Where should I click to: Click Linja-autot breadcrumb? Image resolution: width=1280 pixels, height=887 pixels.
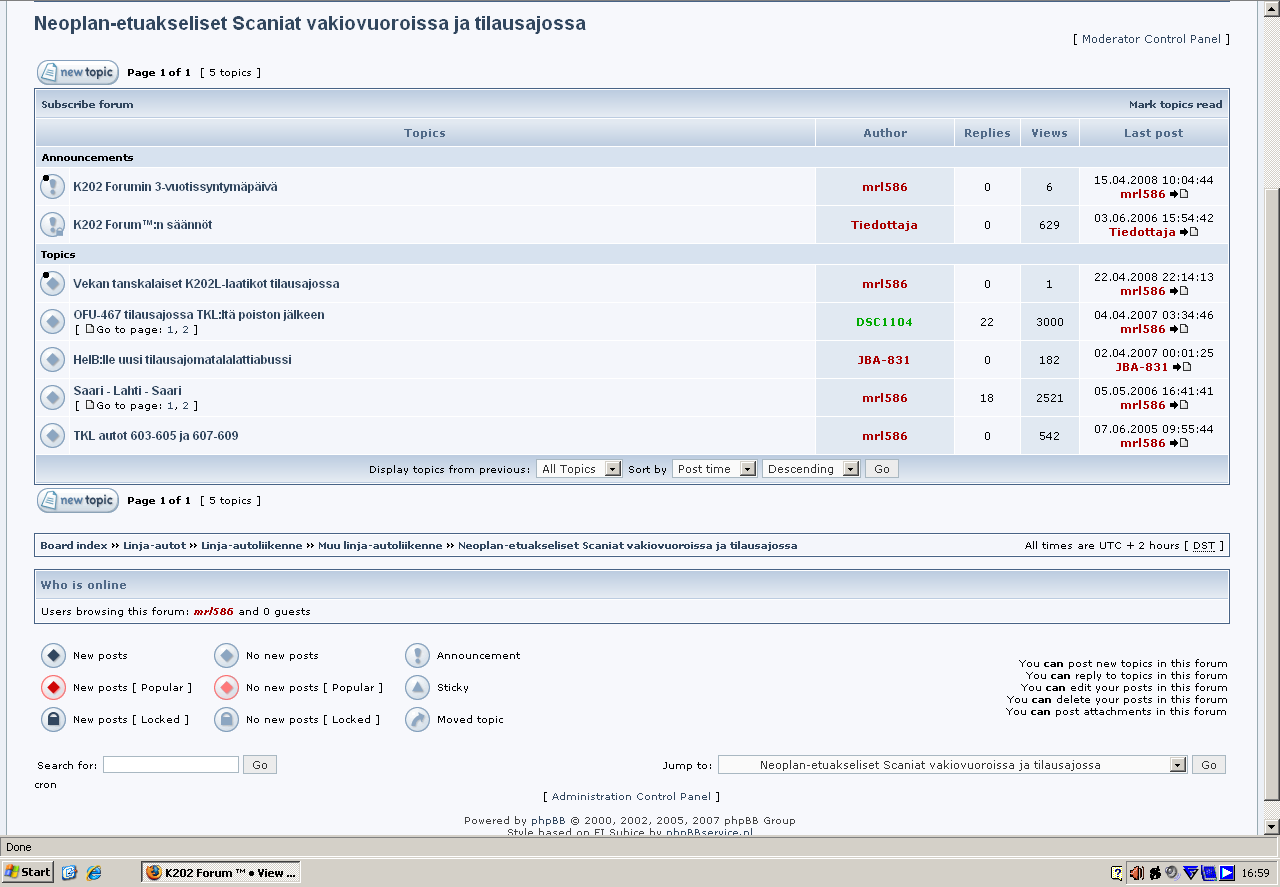coord(154,546)
